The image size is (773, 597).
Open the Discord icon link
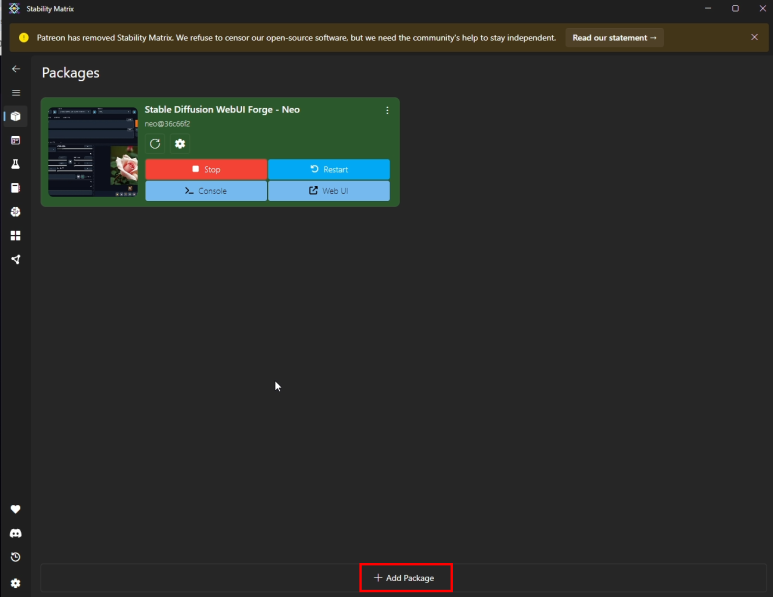pos(16,533)
